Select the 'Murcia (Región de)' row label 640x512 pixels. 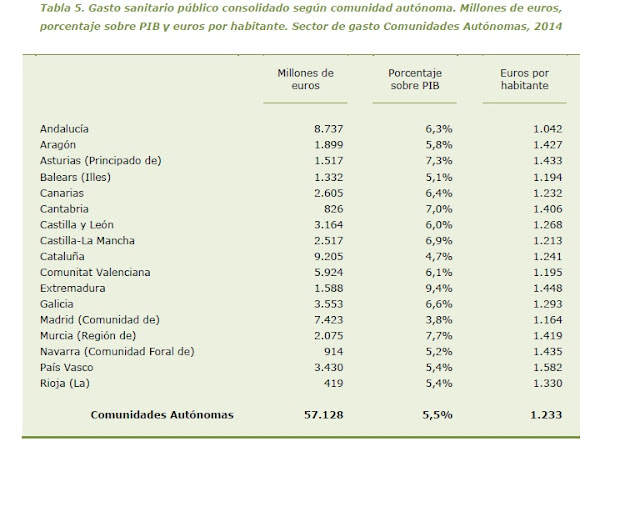tap(88, 336)
